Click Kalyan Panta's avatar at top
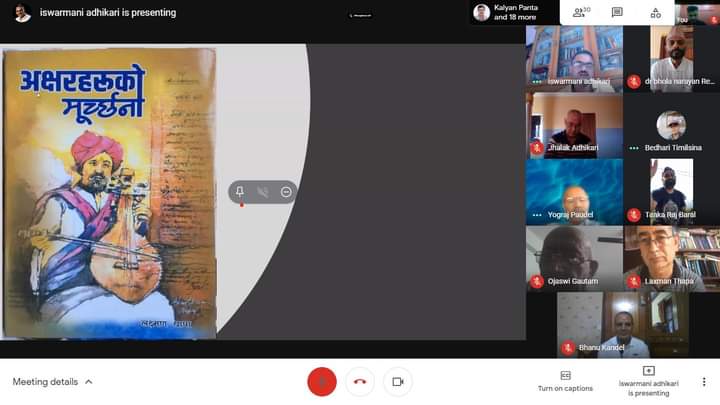 pyautogui.click(x=481, y=13)
